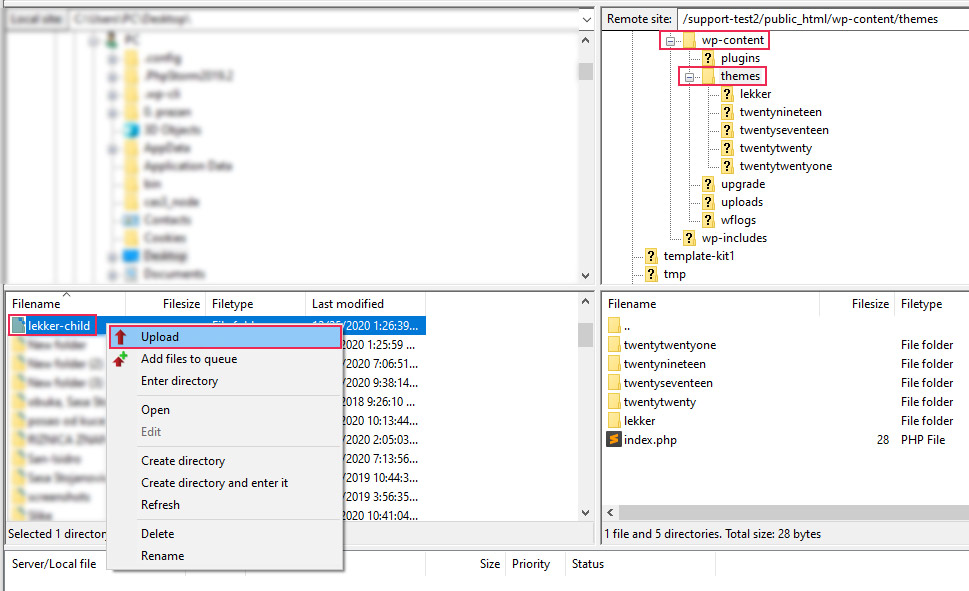Click question-mark icon beside template-kit1
Viewport: 969px width, 591px height.
[x=651, y=256]
